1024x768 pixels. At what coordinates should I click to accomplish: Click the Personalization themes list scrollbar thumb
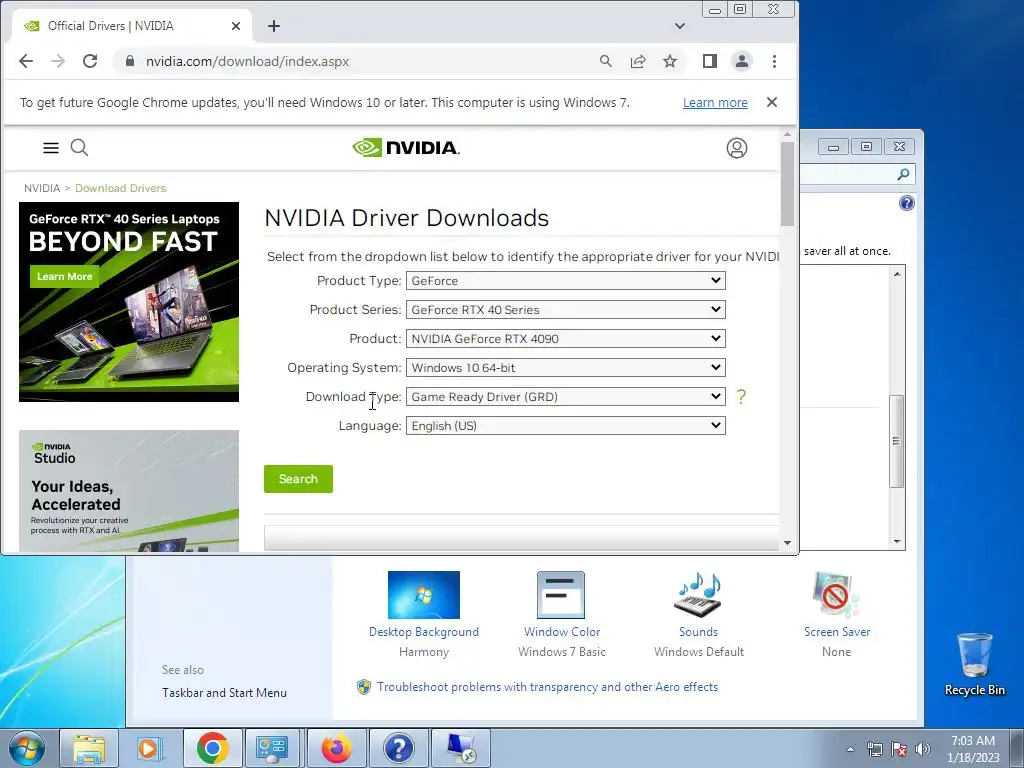tap(897, 441)
